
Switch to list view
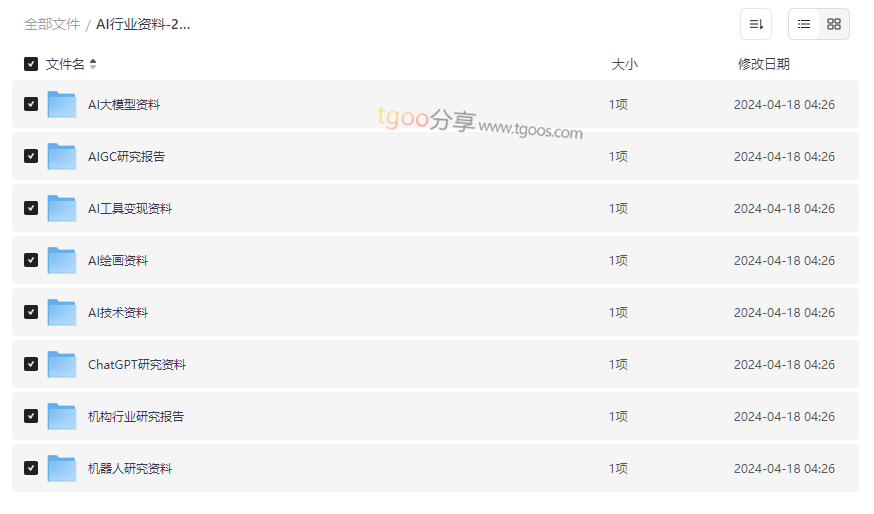tap(804, 24)
